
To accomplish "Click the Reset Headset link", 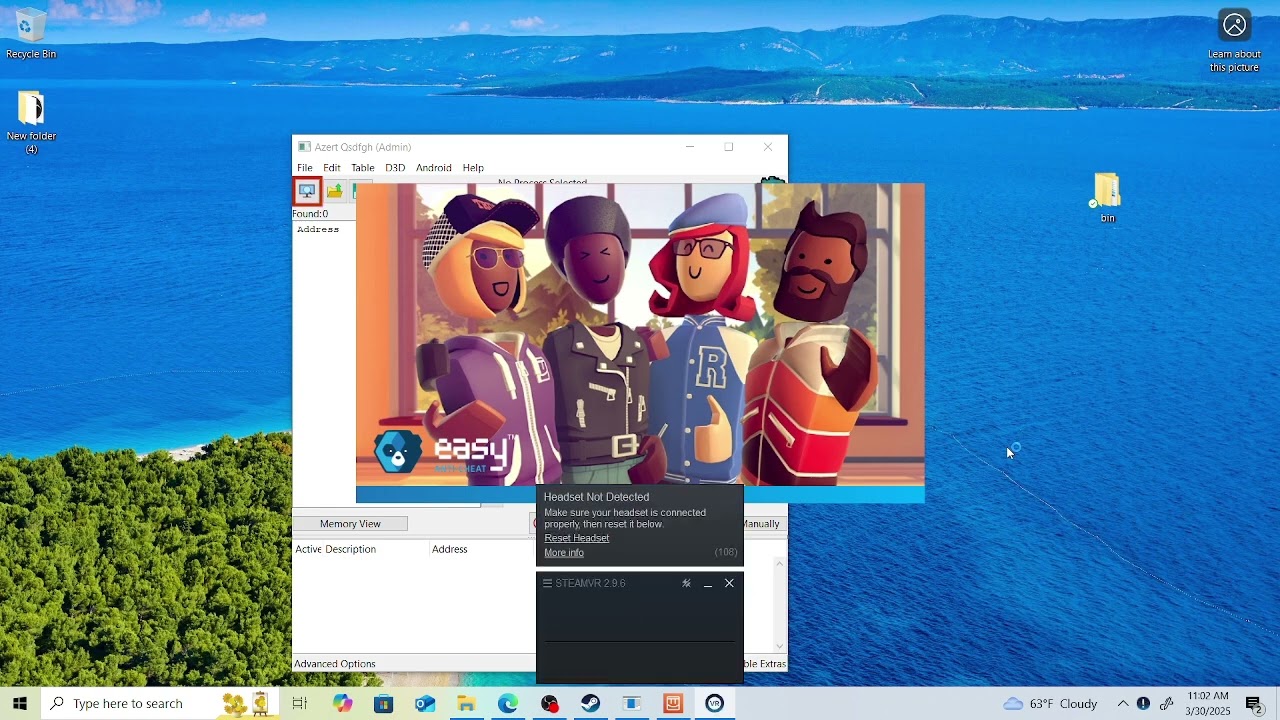I will 577,538.
